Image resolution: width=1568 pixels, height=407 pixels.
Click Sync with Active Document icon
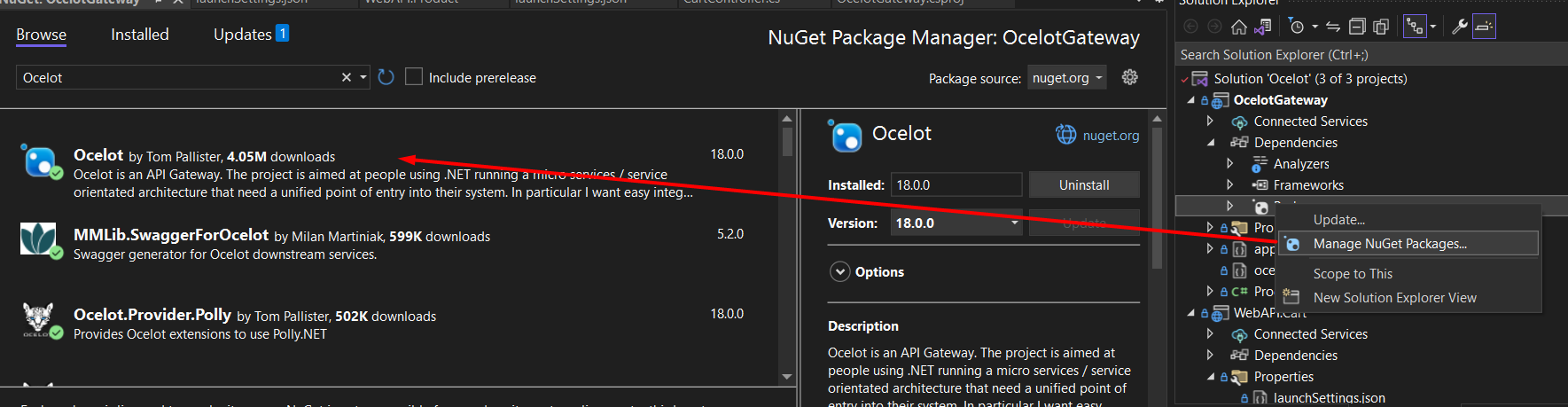pos(1332,27)
